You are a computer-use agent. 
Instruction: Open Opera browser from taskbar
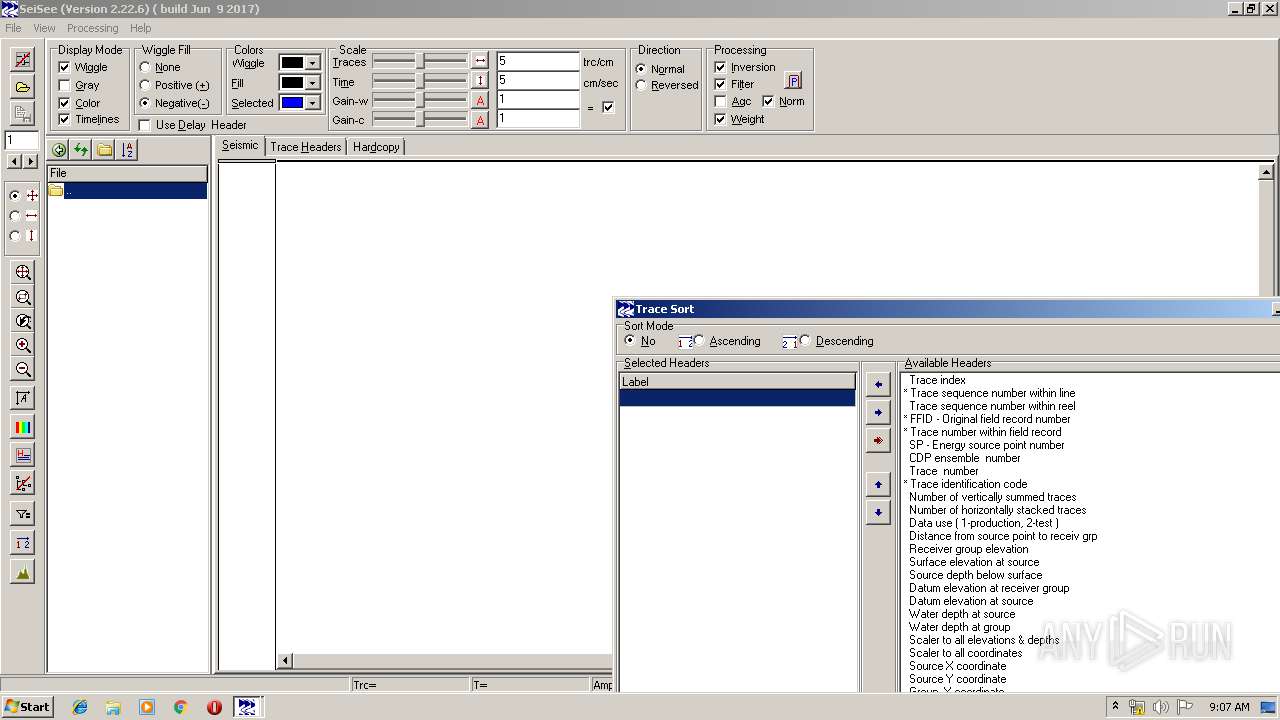point(214,707)
